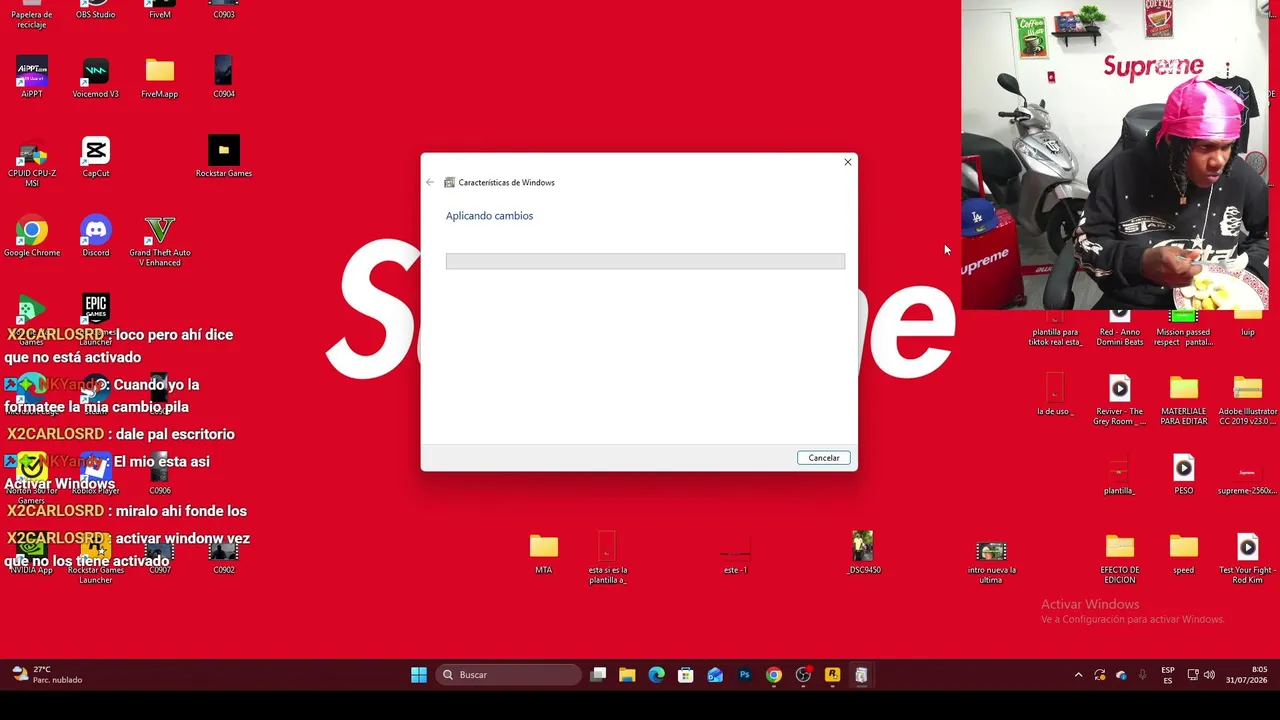Image resolution: width=1280 pixels, height=720 pixels.
Task: Cancel the Windows features changes
Action: pos(824,458)
